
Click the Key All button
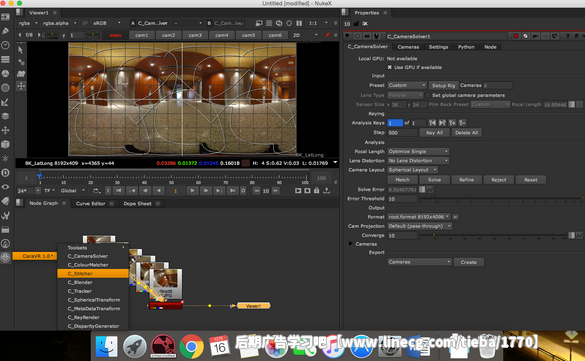(x=434, y=133)
